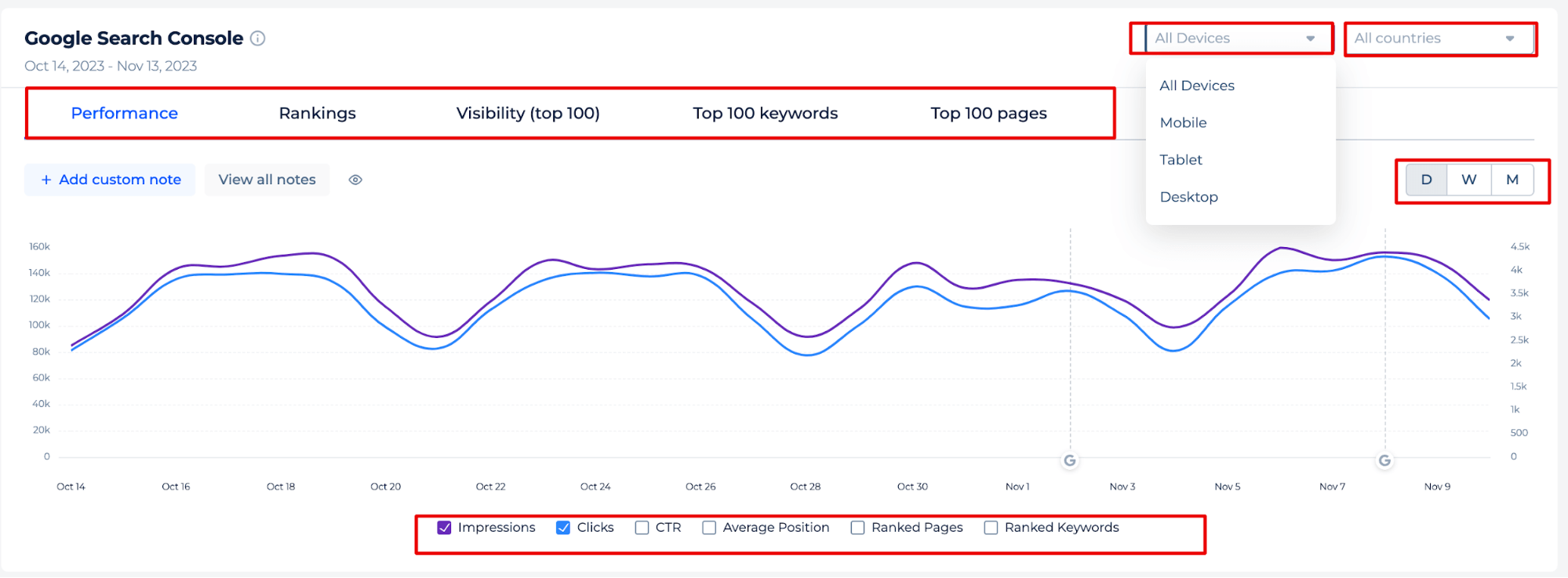Switch chart to weekly view (W)

(1469, 180)
